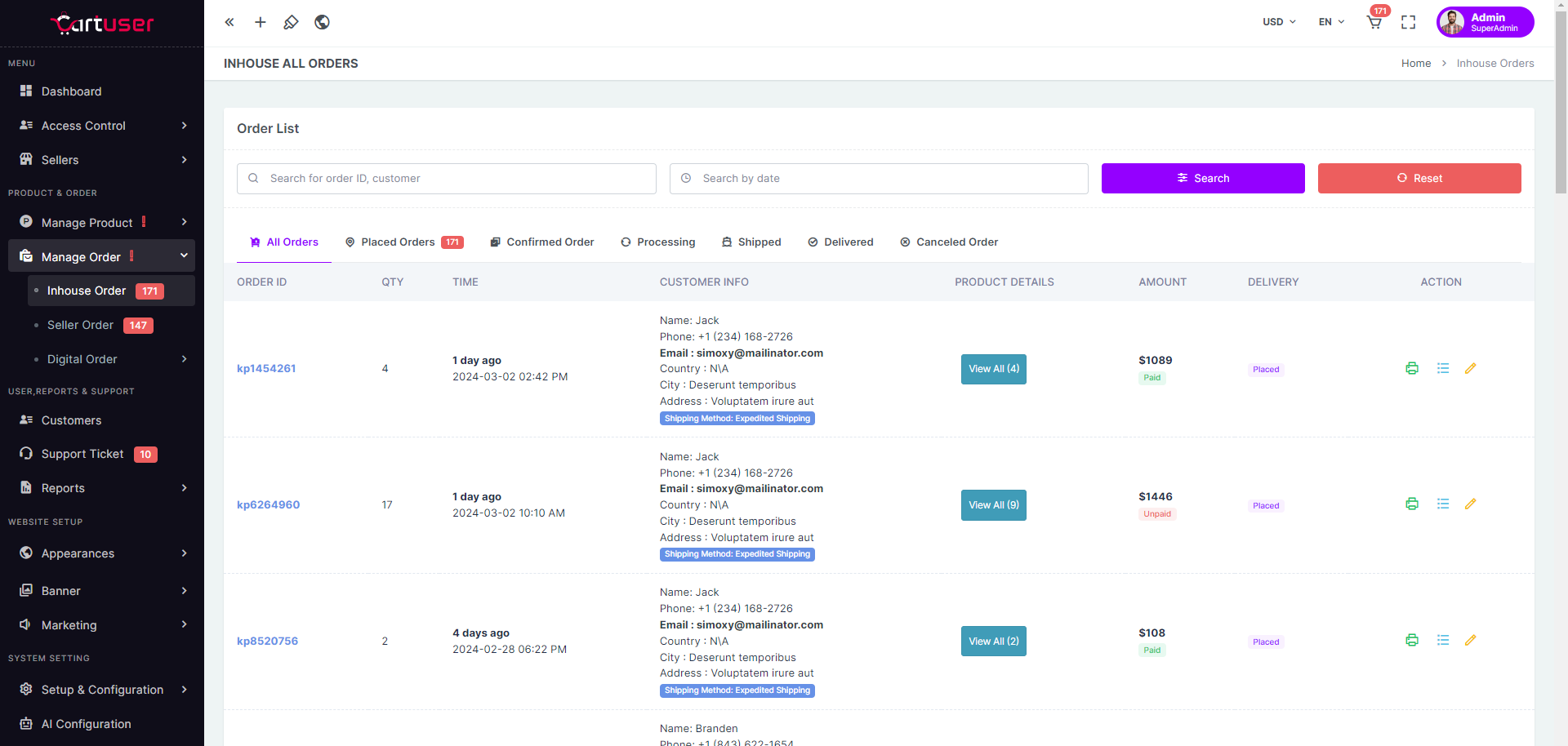Screen dimensions: 1568x746
Task: Print invoice for order kp1454261
Action: click(x=1412, y=368)
